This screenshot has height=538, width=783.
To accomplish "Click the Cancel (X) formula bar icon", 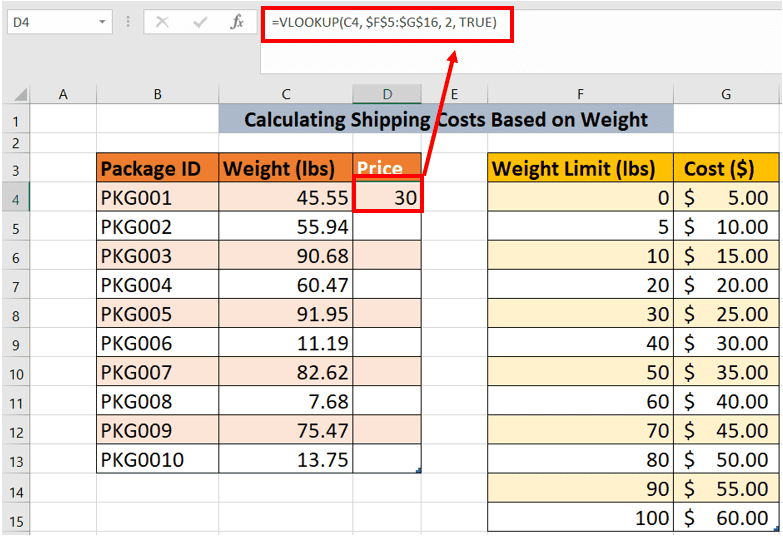I will 163,22.
